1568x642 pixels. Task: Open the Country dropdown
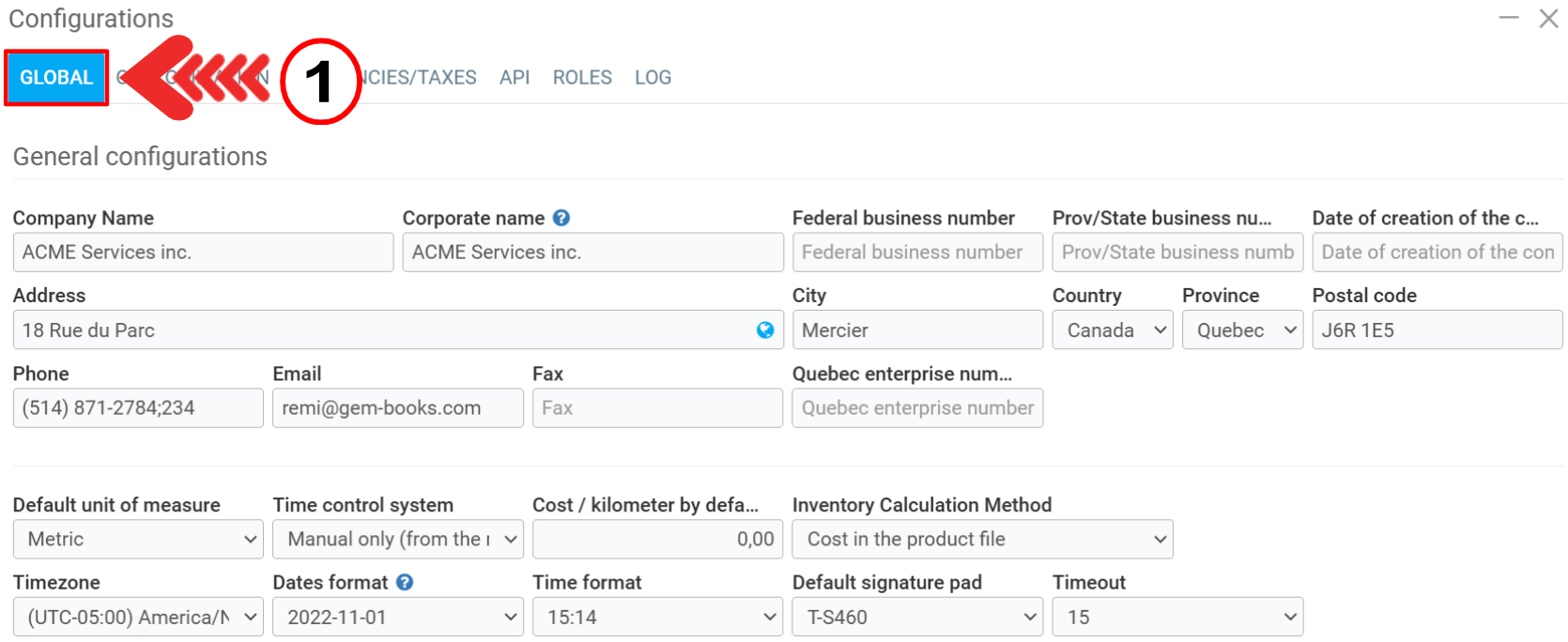pyautogui.click(x=1112, y=330)
